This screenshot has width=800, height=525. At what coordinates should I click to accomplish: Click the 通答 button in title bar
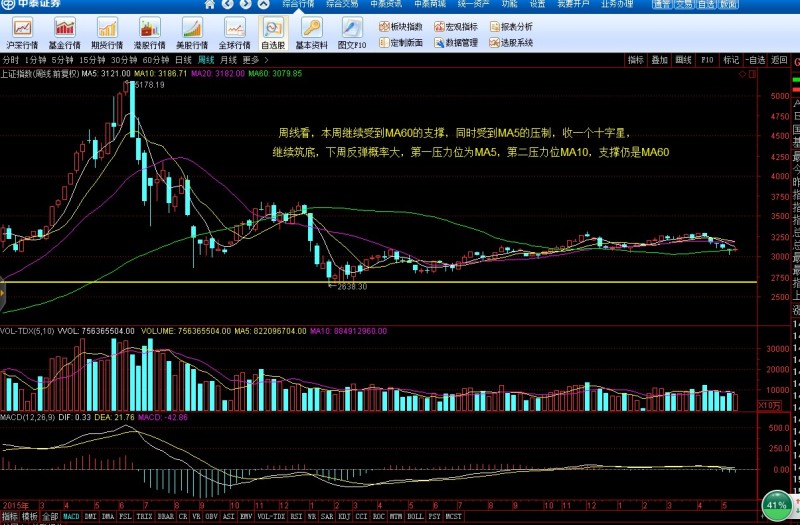(x=663, y=4)
